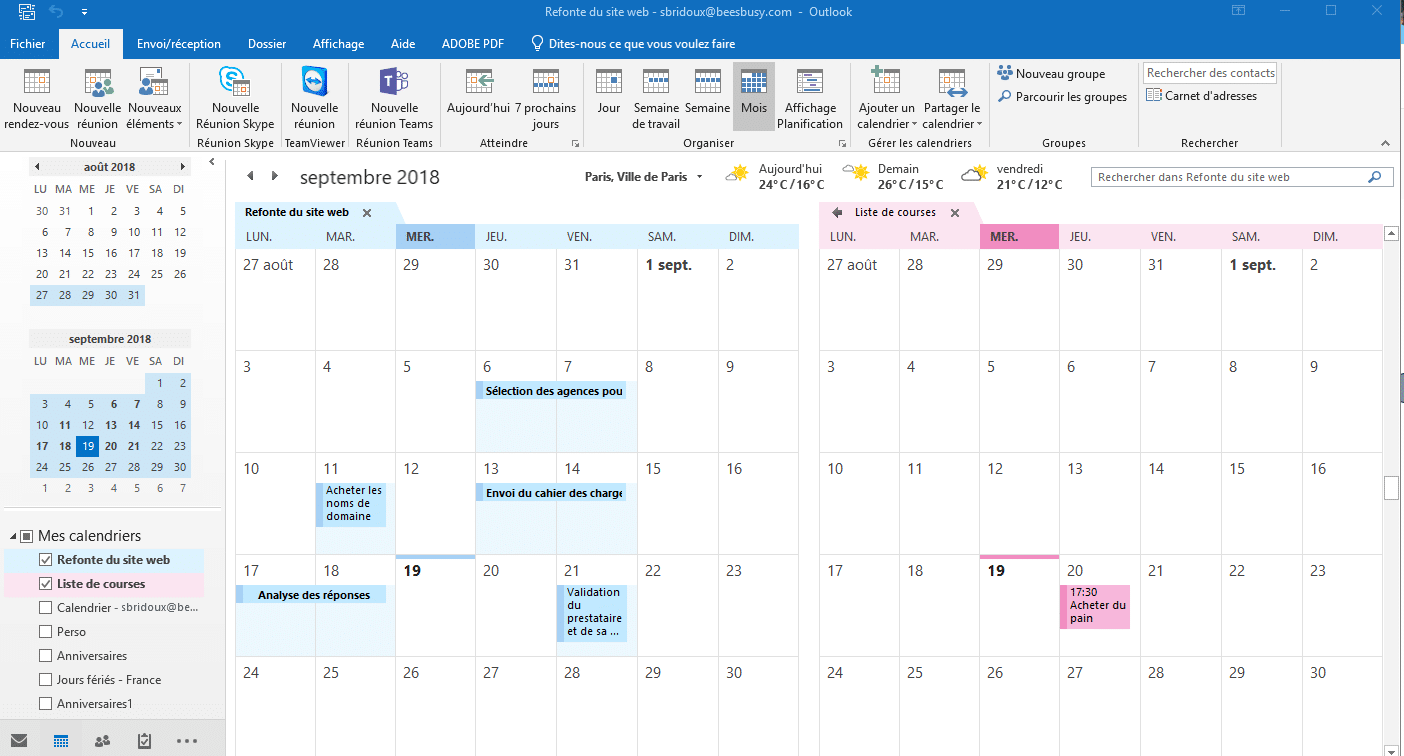Viewport: 1404px width, 756px height.
Task: Open the Nouveaux éléments menu
Action: (x=155, y=99)
